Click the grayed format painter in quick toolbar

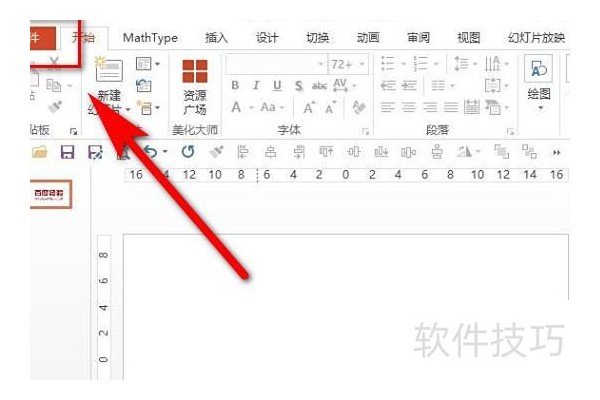tap(216, 152)
